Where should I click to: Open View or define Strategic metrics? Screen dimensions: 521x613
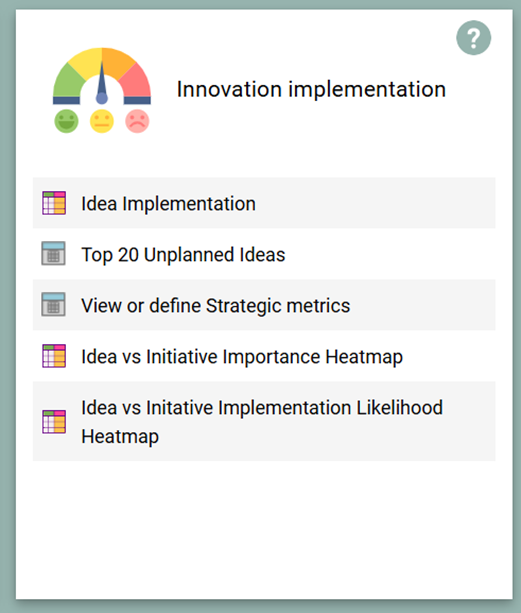216,306
